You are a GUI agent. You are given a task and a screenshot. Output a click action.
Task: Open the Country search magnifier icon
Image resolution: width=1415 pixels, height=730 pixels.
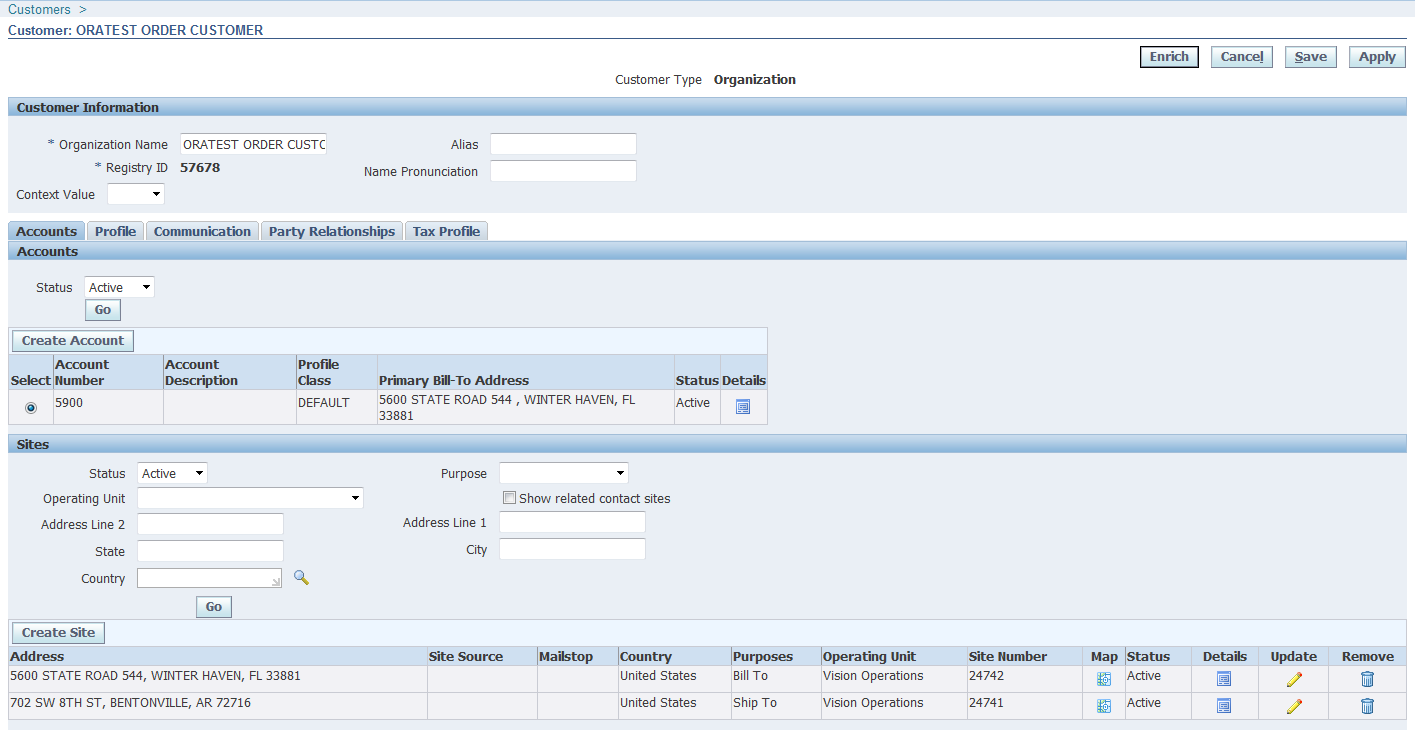point(301,577)
